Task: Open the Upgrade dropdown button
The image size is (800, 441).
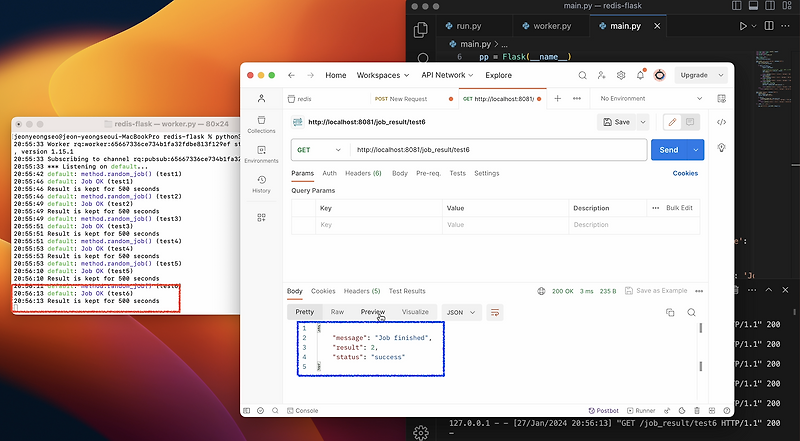Action: point(702,75)
